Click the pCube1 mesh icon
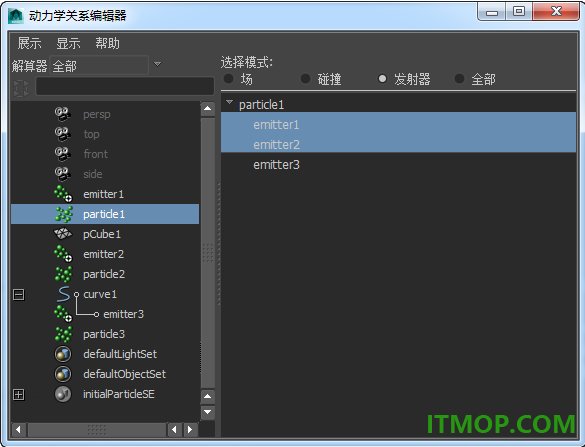 pyautogui.click(x=63, y=234)
